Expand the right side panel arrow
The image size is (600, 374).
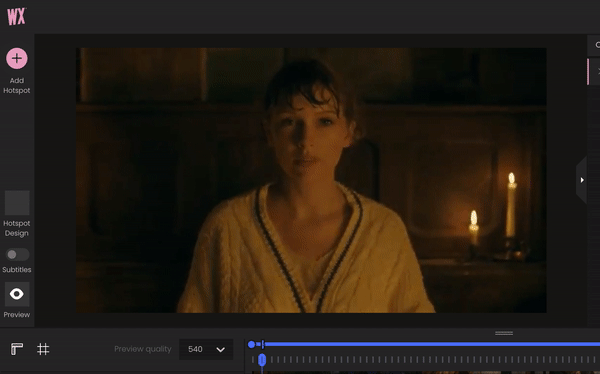582,180
